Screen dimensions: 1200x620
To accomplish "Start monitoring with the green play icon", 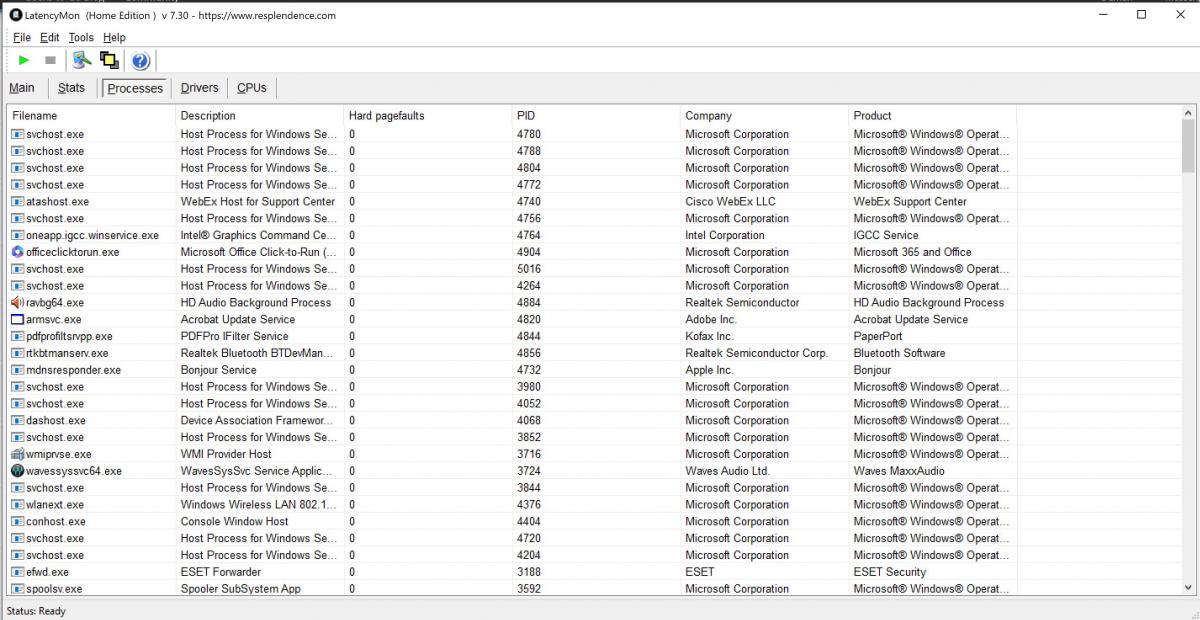I will pyautogui.click(x=24, y=60).
